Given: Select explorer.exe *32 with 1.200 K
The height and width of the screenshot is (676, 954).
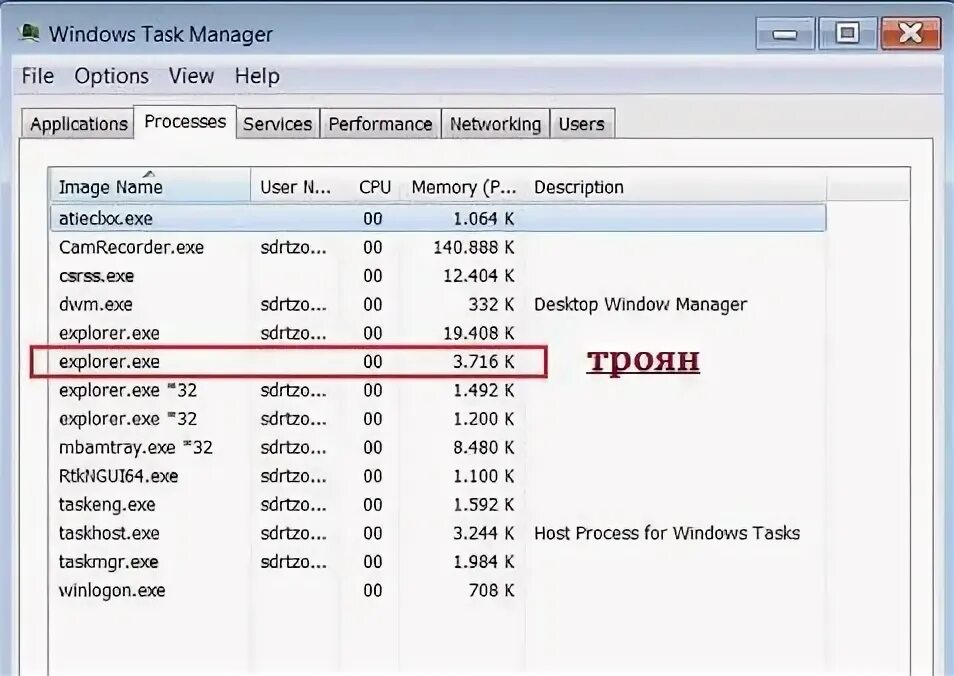Looking at the screenshot, I should pyautogui.click(x=437, y=419).
